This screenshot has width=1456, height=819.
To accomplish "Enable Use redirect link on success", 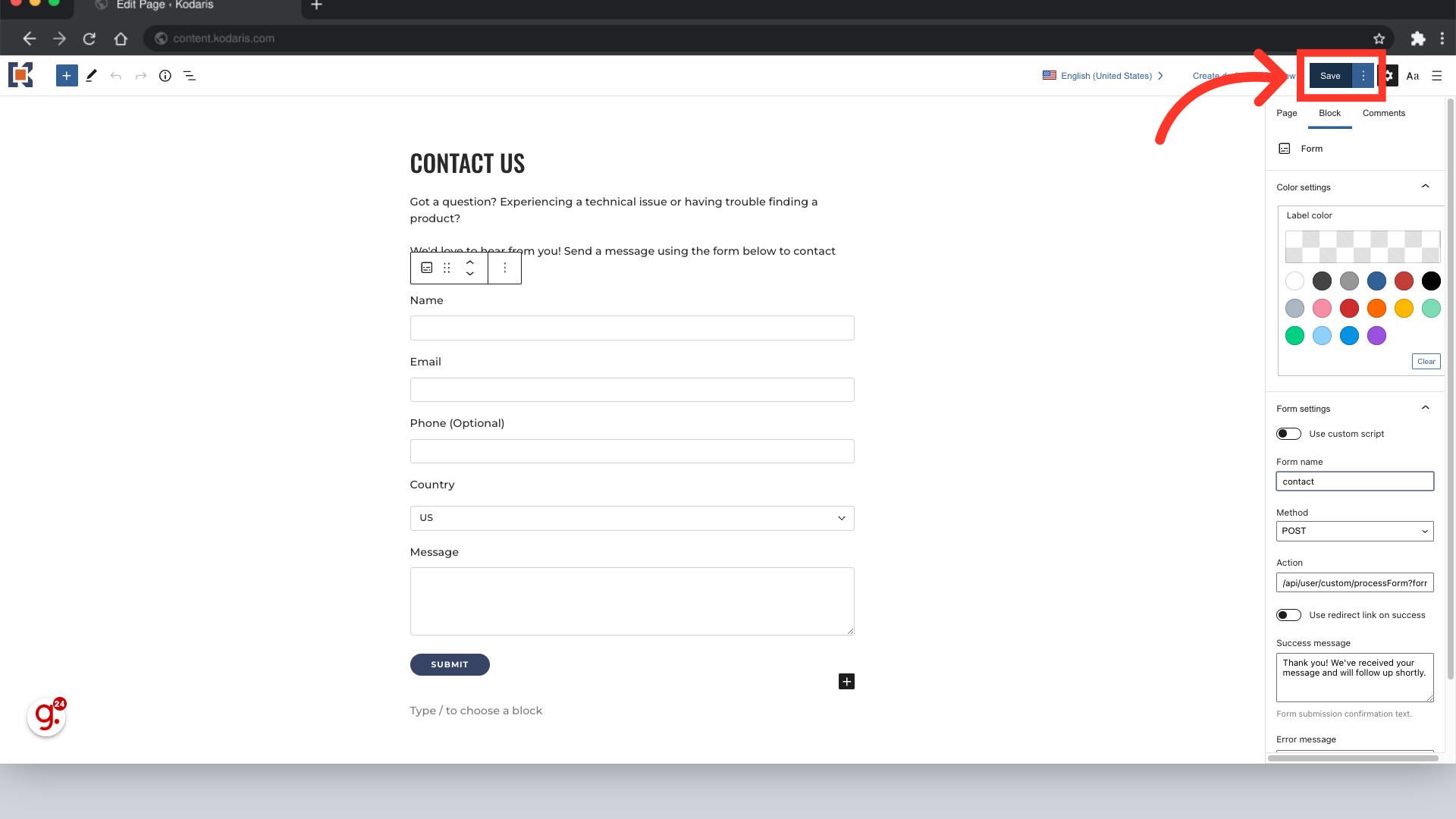I will (1288, 615).
